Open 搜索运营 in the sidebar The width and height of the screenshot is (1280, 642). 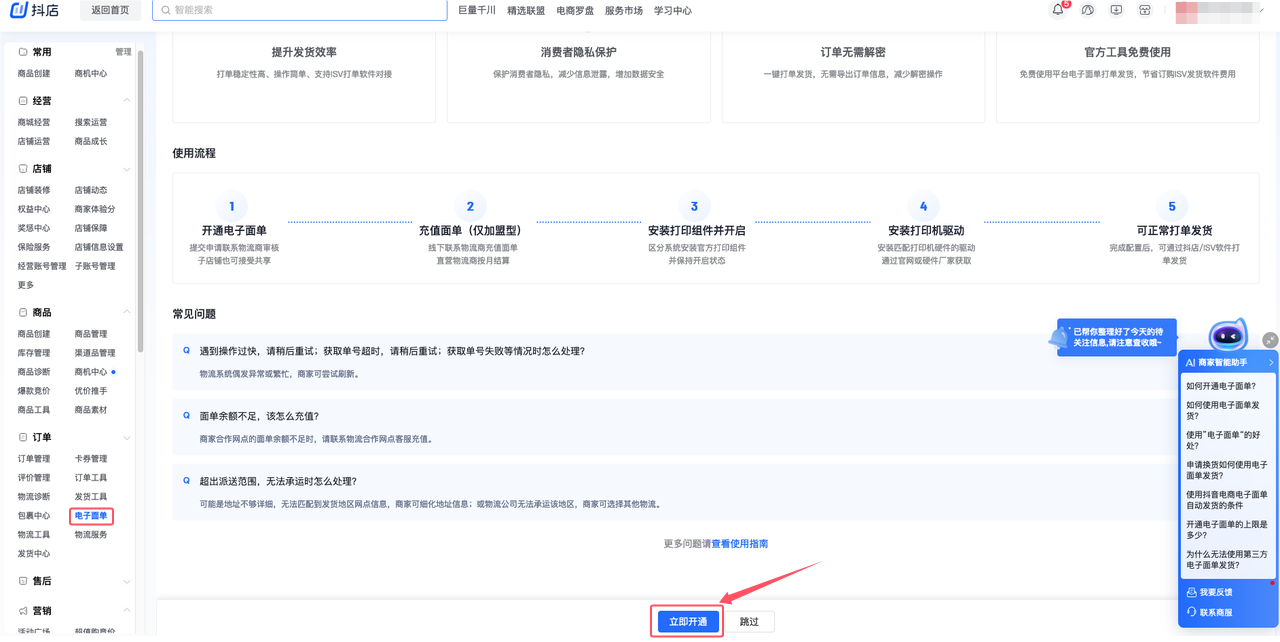(91, 122)
